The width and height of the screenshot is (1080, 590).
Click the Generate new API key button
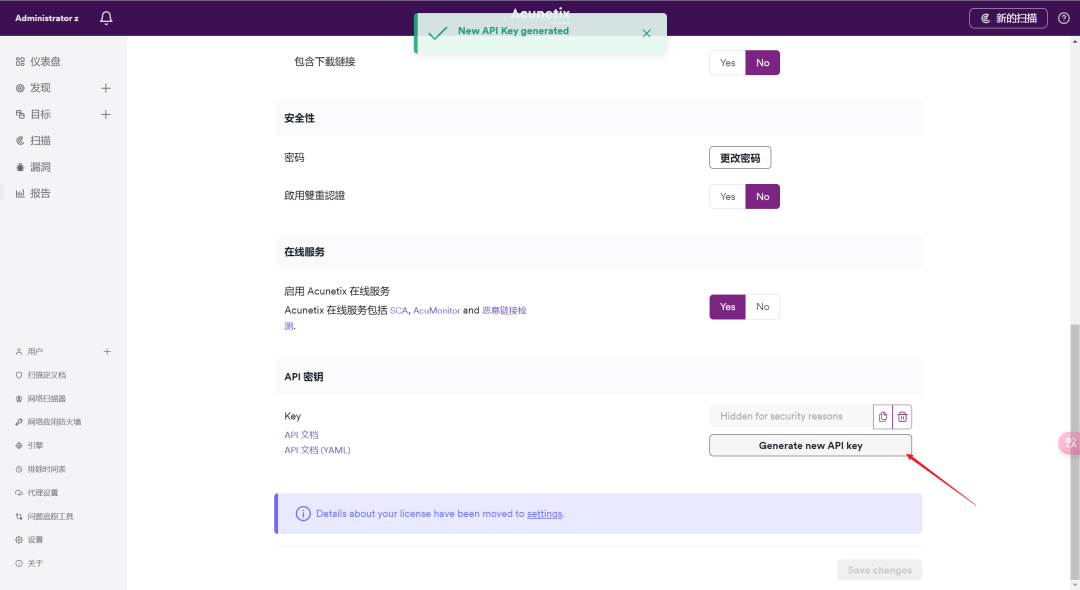tap(810, 446)
